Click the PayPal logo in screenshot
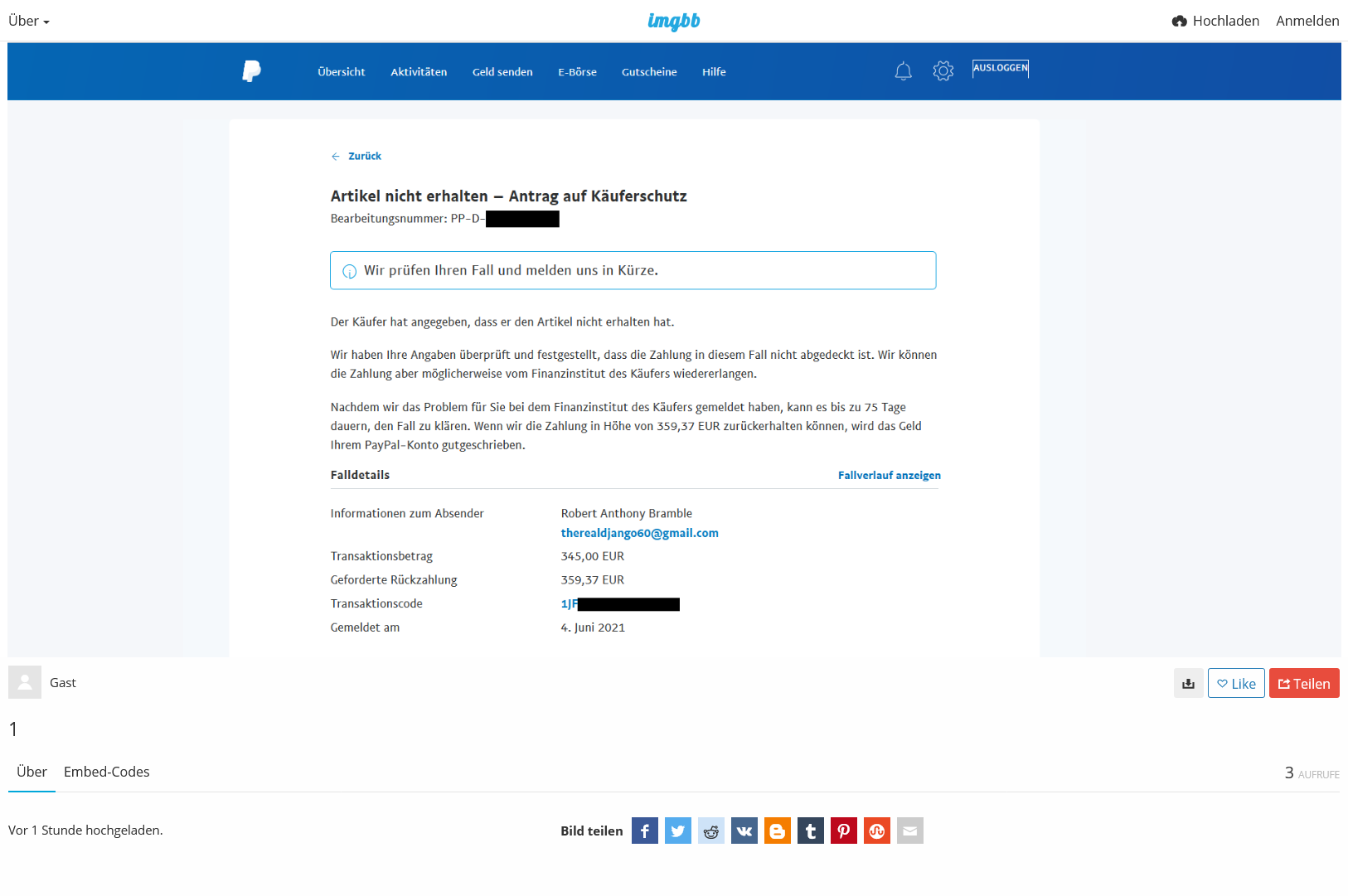The height and width of the screenshot is (896, 1348). [x=251, y=71]
